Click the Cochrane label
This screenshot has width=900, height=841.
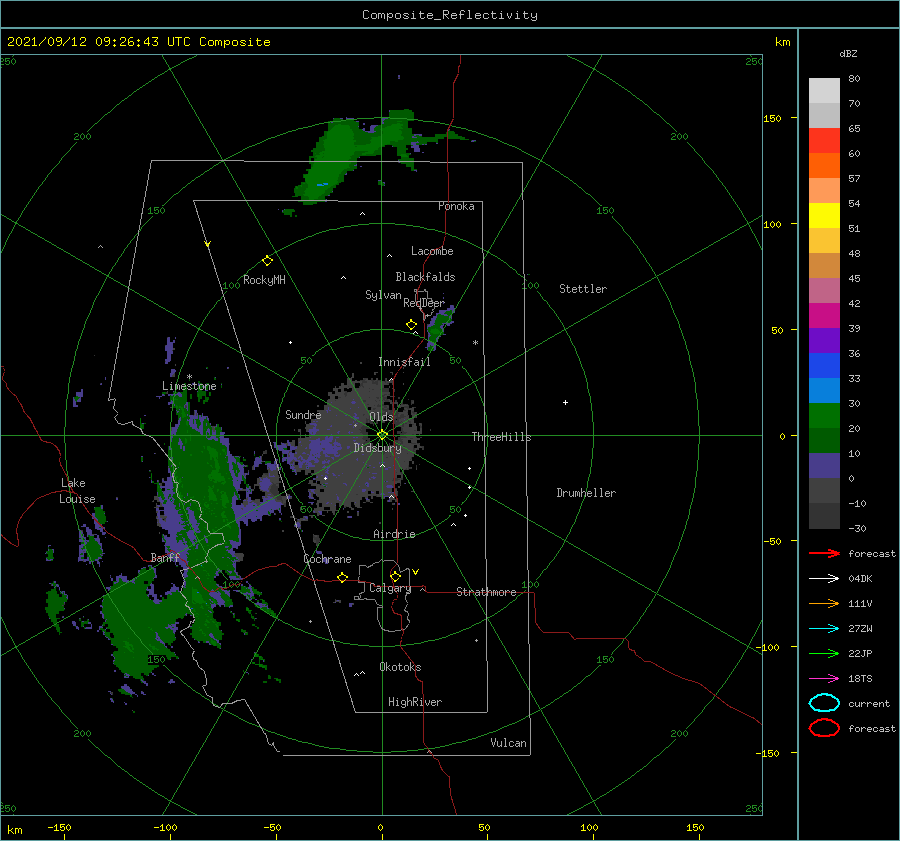tap(327, 559)
